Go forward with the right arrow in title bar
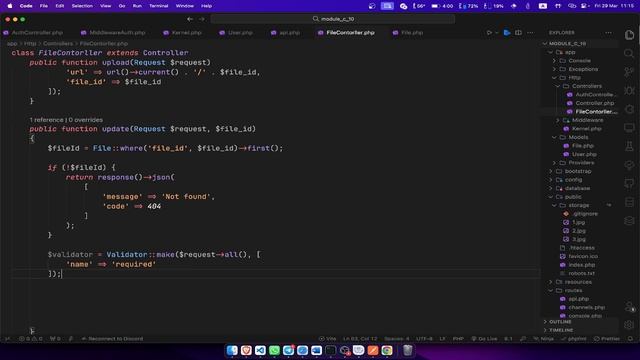This screenshot has height=360, width=640. pos(202,19)
